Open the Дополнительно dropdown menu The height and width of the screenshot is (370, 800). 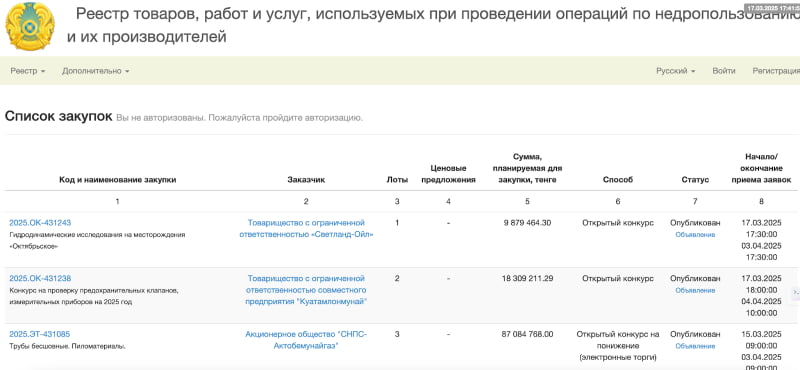[x=95, y=71]
